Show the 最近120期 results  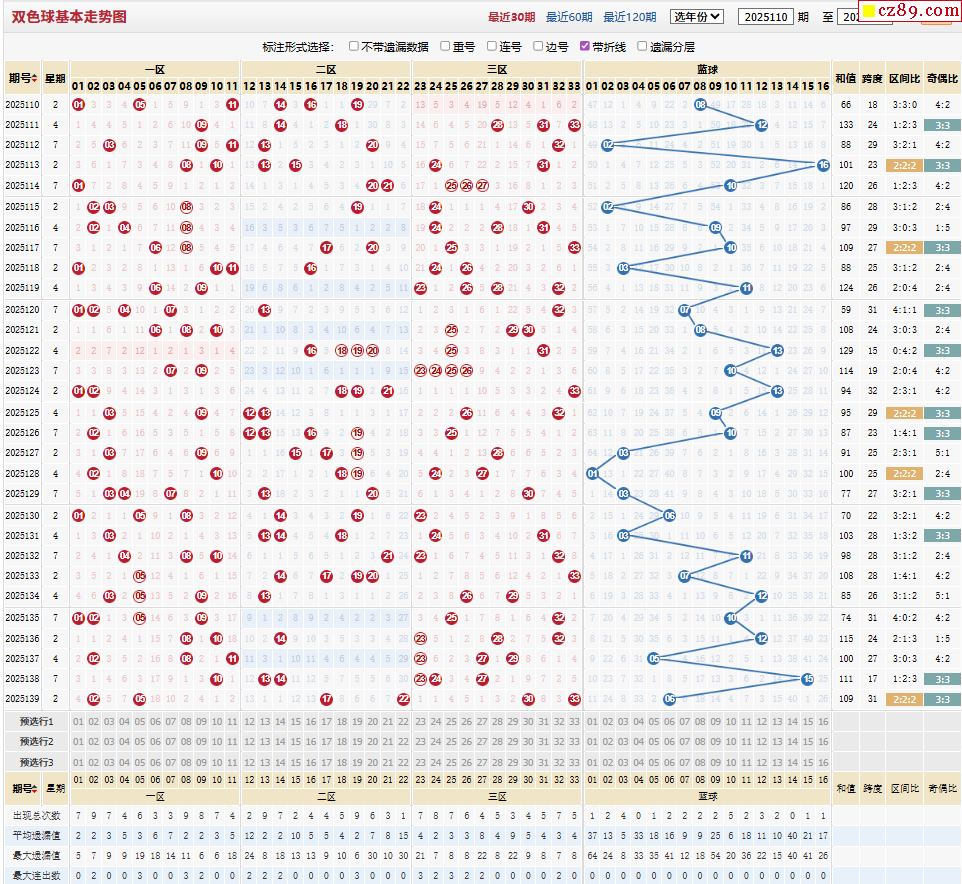coord(629,17)
